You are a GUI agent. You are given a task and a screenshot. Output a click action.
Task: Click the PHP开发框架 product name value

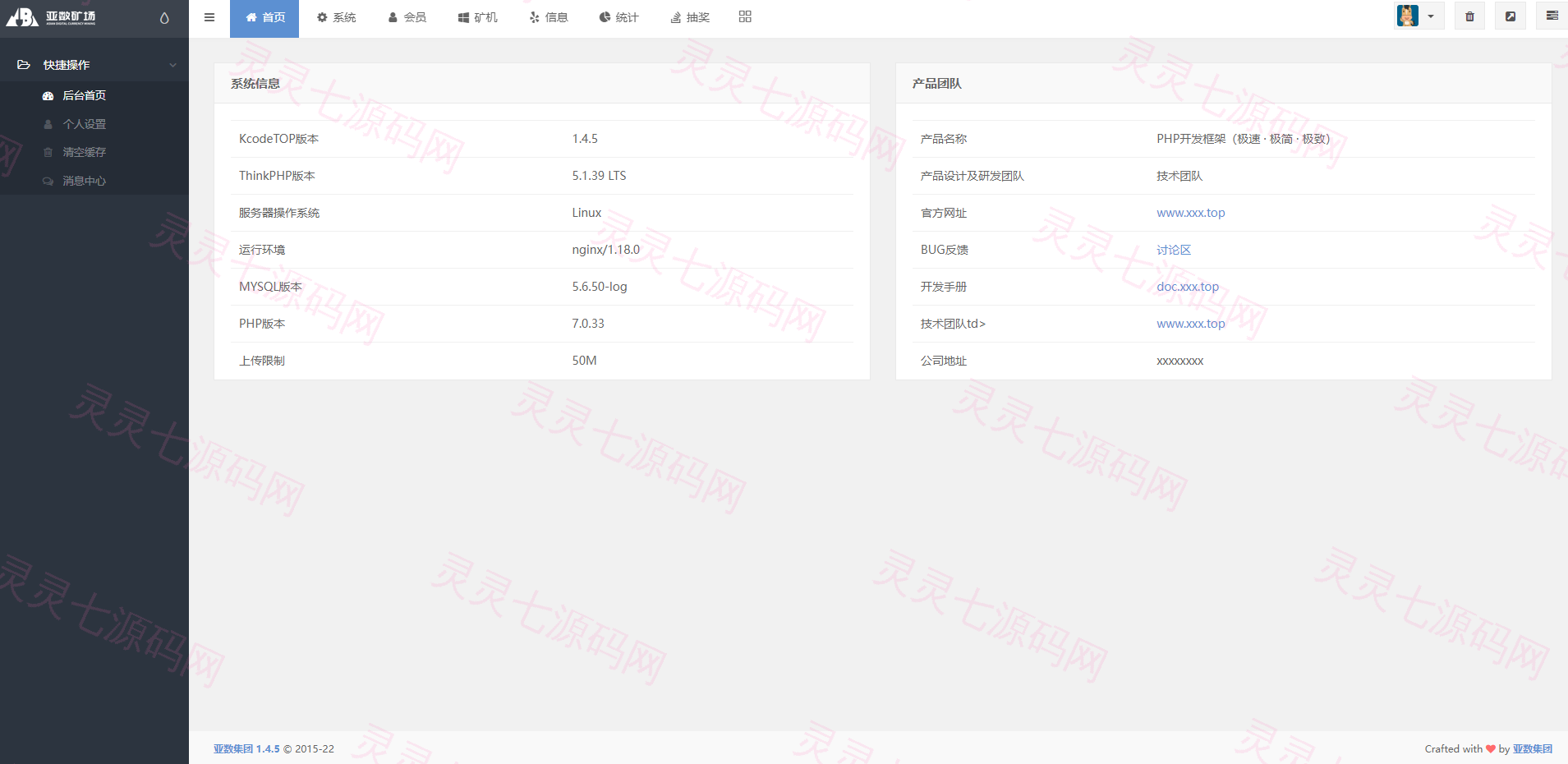point(1244,139)
